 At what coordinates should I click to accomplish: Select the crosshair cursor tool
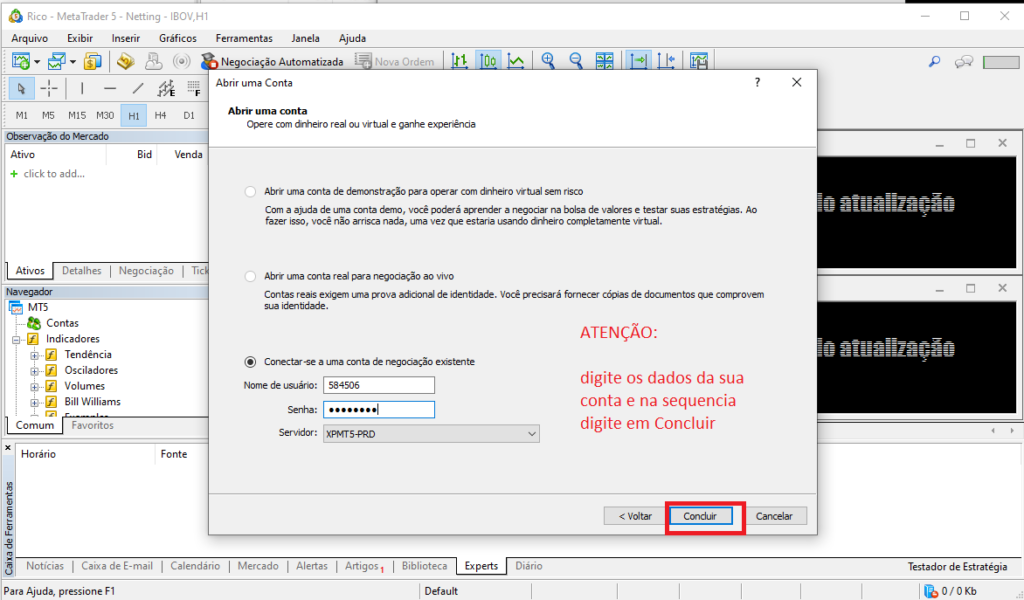(48, 88)
